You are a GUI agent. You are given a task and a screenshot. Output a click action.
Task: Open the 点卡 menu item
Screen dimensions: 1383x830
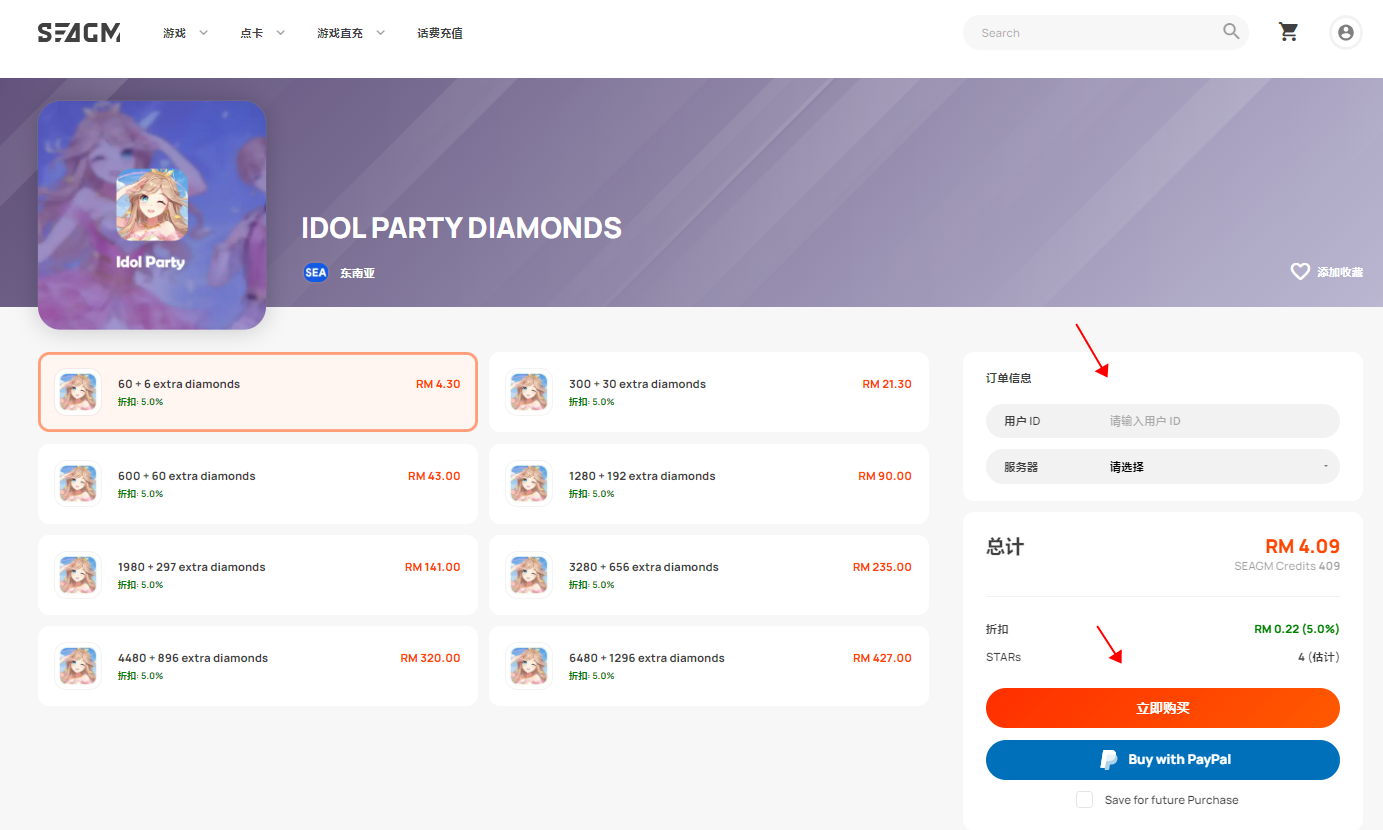[252, 33]
